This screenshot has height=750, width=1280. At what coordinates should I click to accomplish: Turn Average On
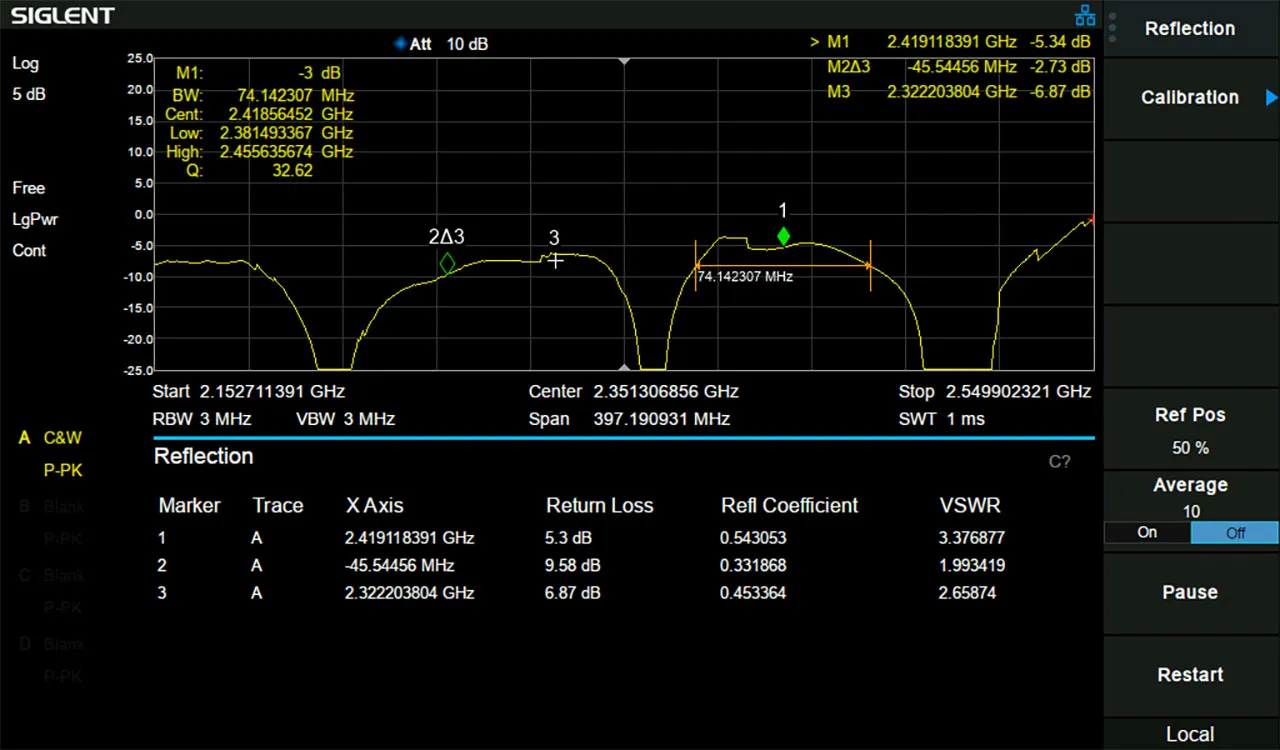[x=1147, y=533]
